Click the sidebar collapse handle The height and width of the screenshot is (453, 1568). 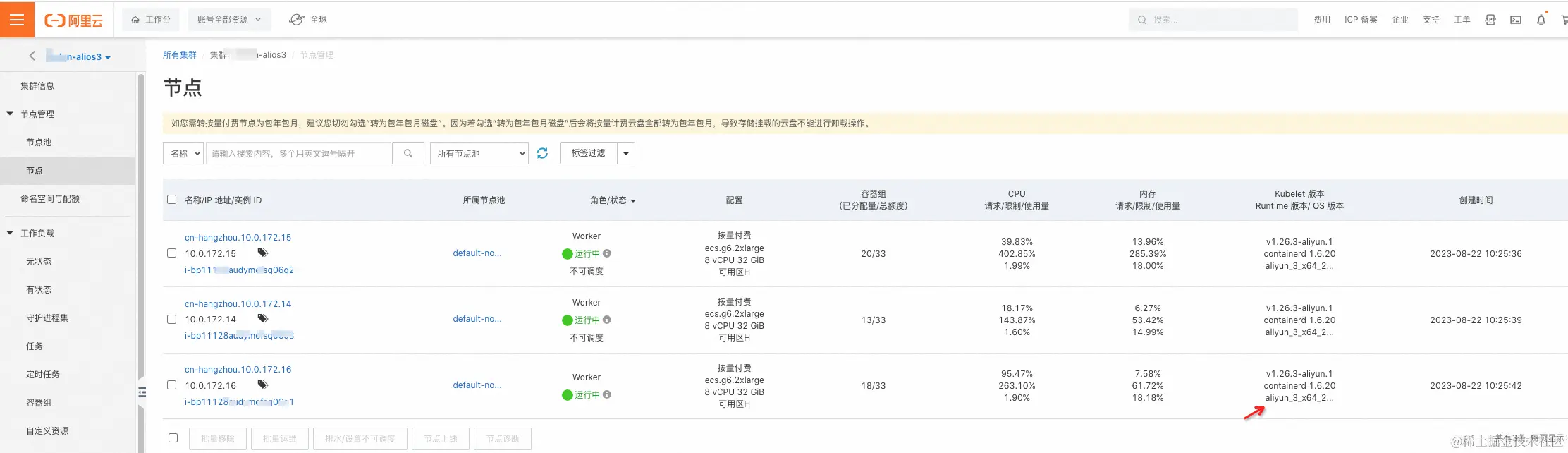tap(142, 392)
